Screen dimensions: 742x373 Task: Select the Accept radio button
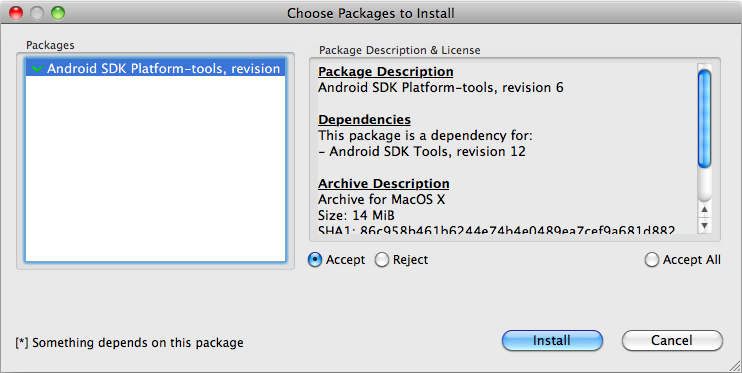point(315,259)
